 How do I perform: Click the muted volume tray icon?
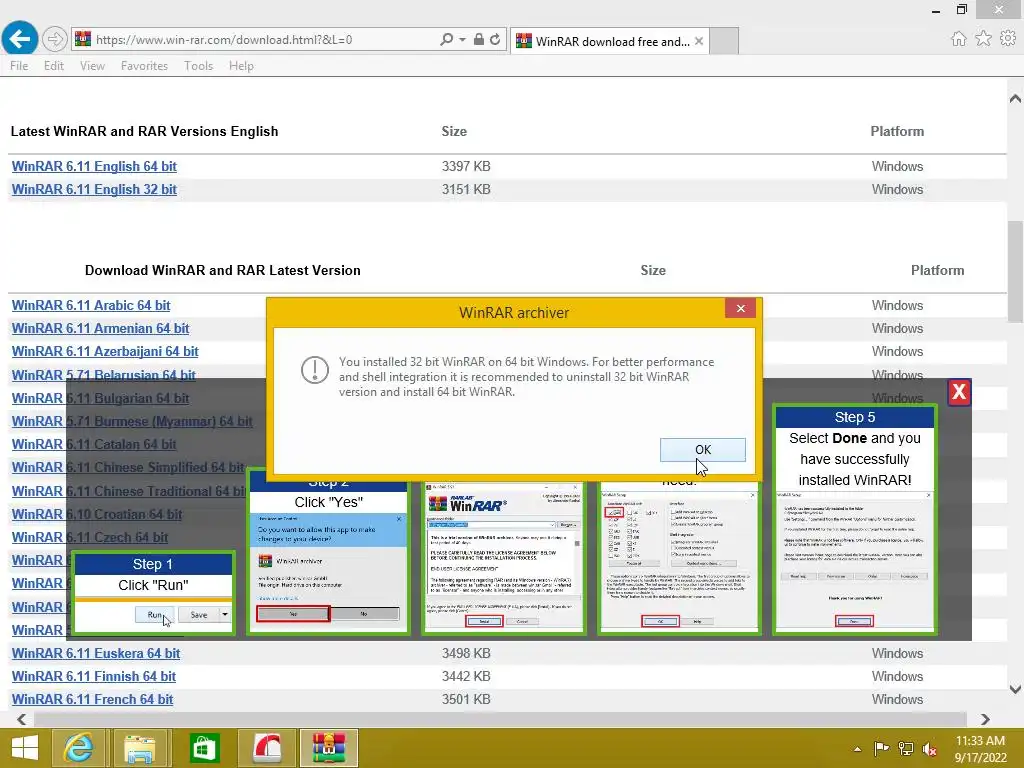[x=930, y=748]
